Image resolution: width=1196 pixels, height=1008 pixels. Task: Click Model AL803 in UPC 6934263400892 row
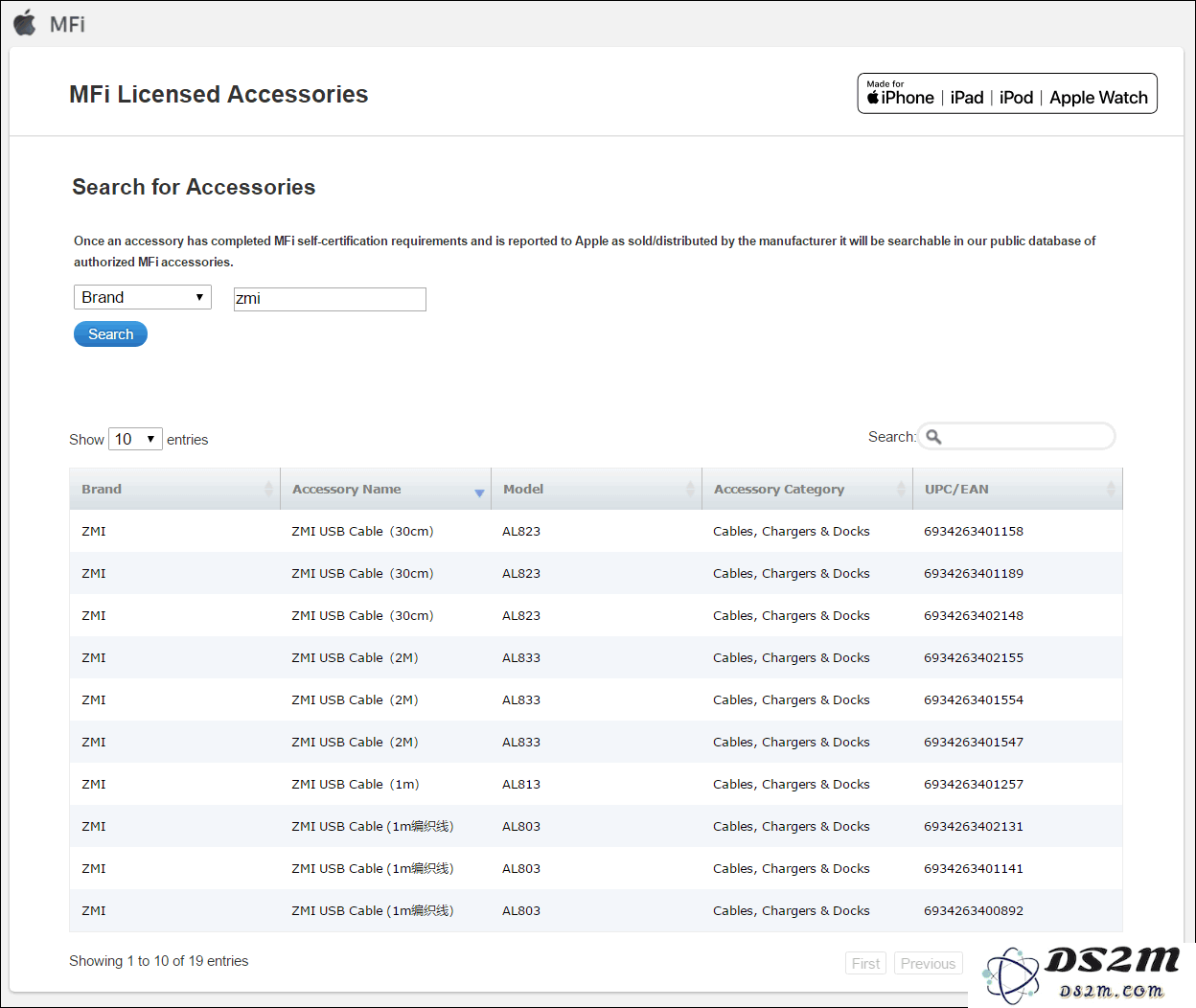tap(521, 910)
